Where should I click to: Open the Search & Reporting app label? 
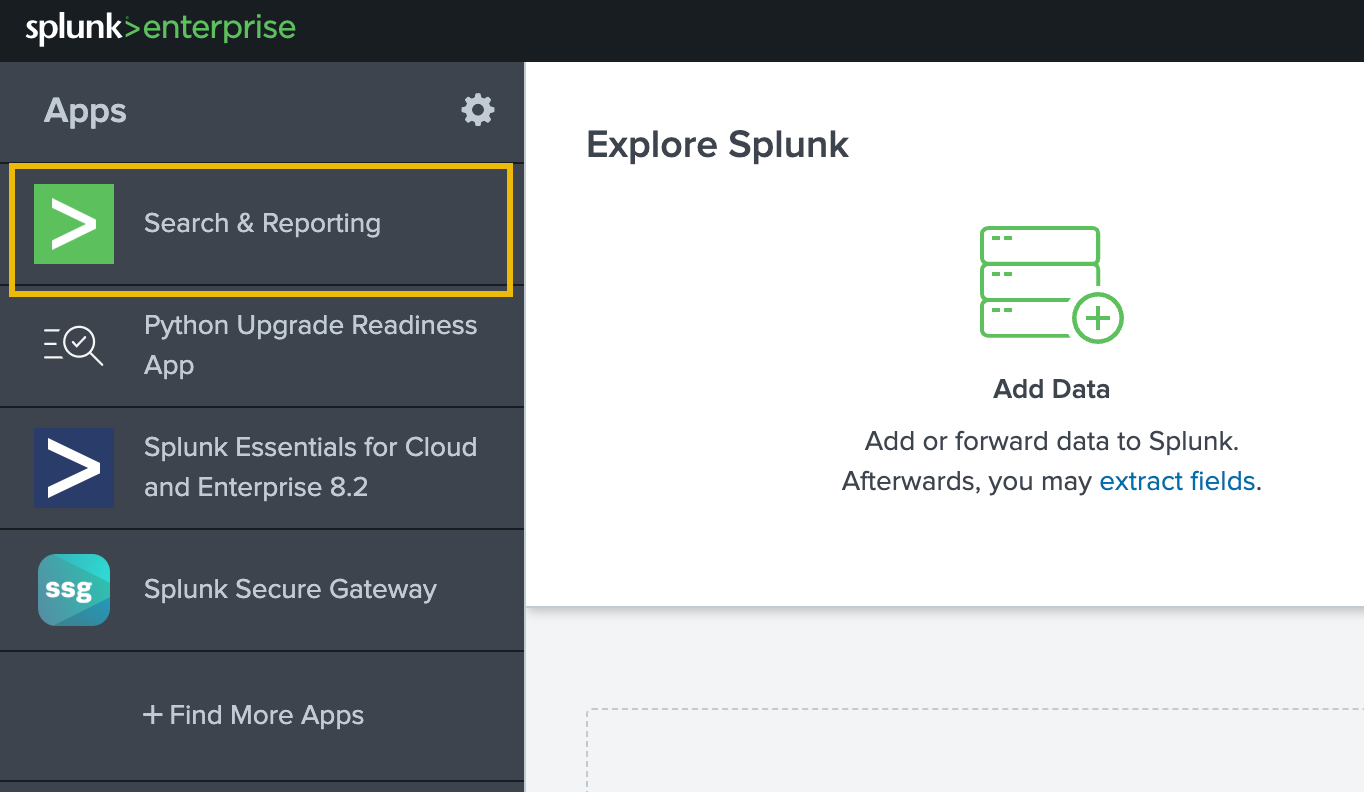(x=262, y=223)
